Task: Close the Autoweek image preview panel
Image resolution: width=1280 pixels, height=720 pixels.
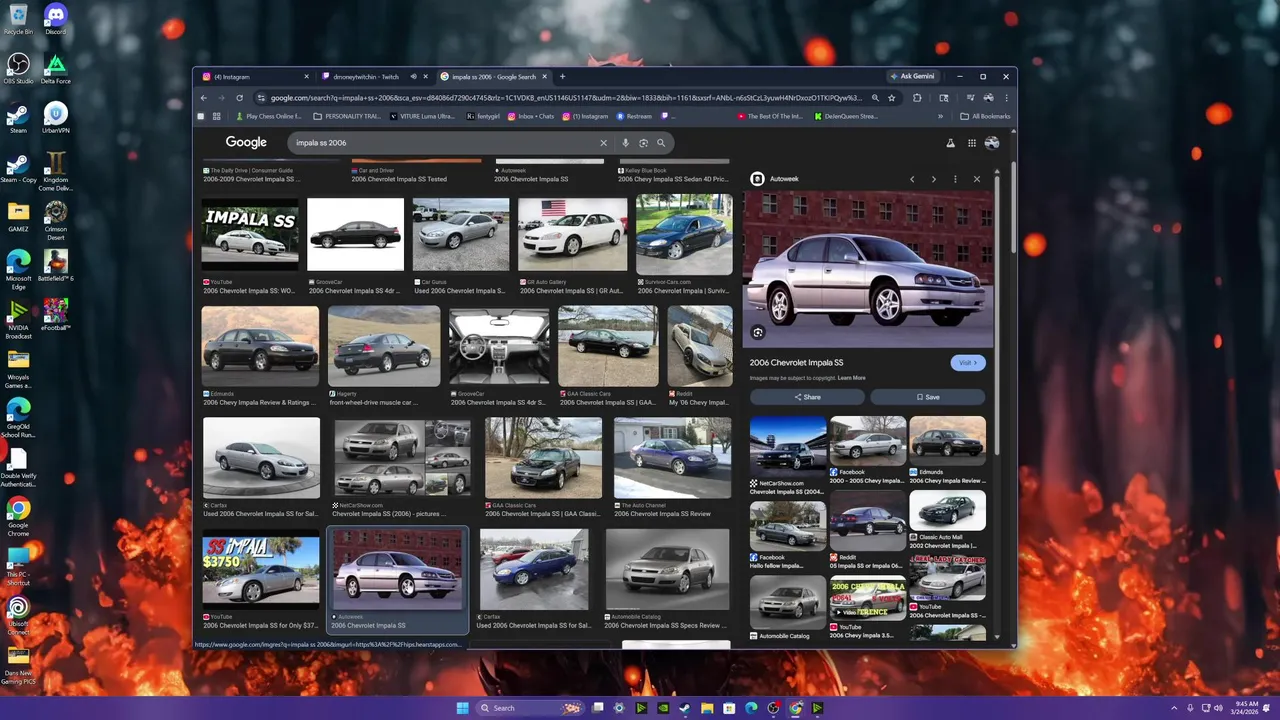Action: click(x=977, y=179)
